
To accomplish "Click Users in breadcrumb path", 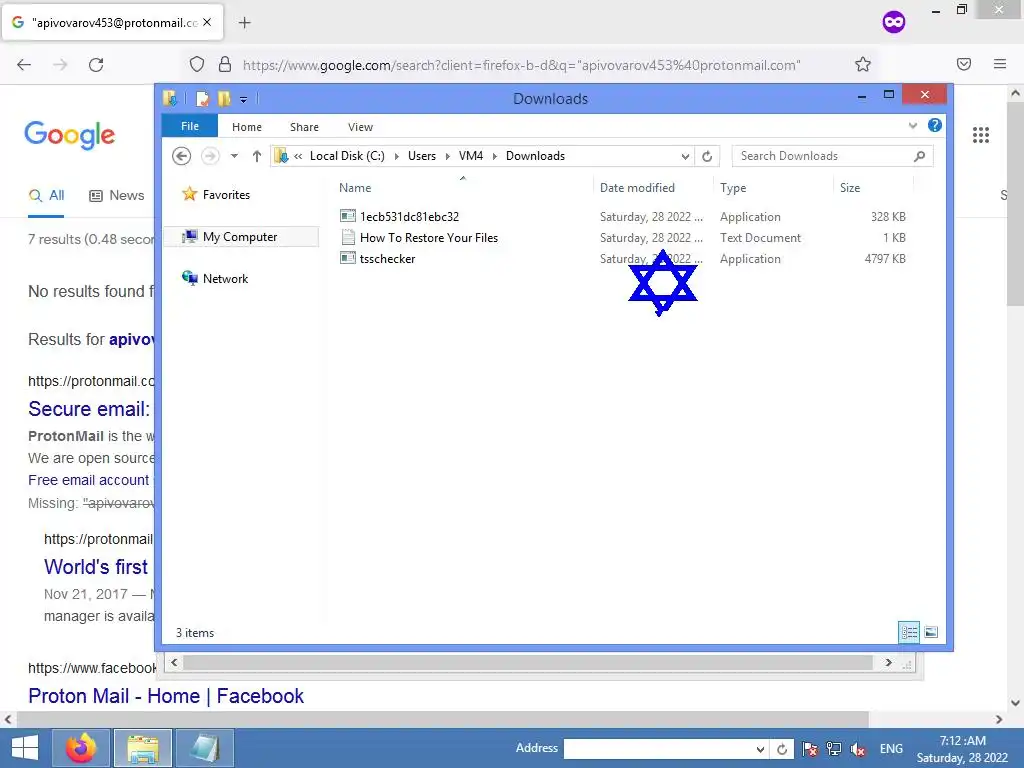I will click(422, 155).
